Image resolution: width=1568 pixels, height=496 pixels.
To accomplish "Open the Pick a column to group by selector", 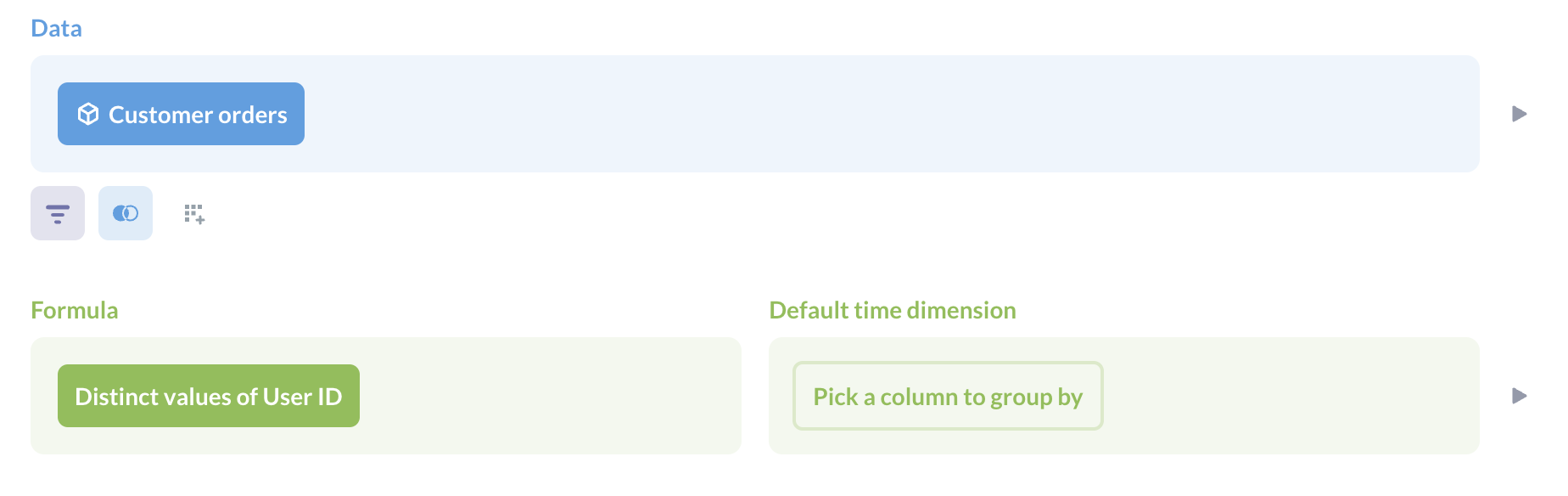I will tap(947, 396).
